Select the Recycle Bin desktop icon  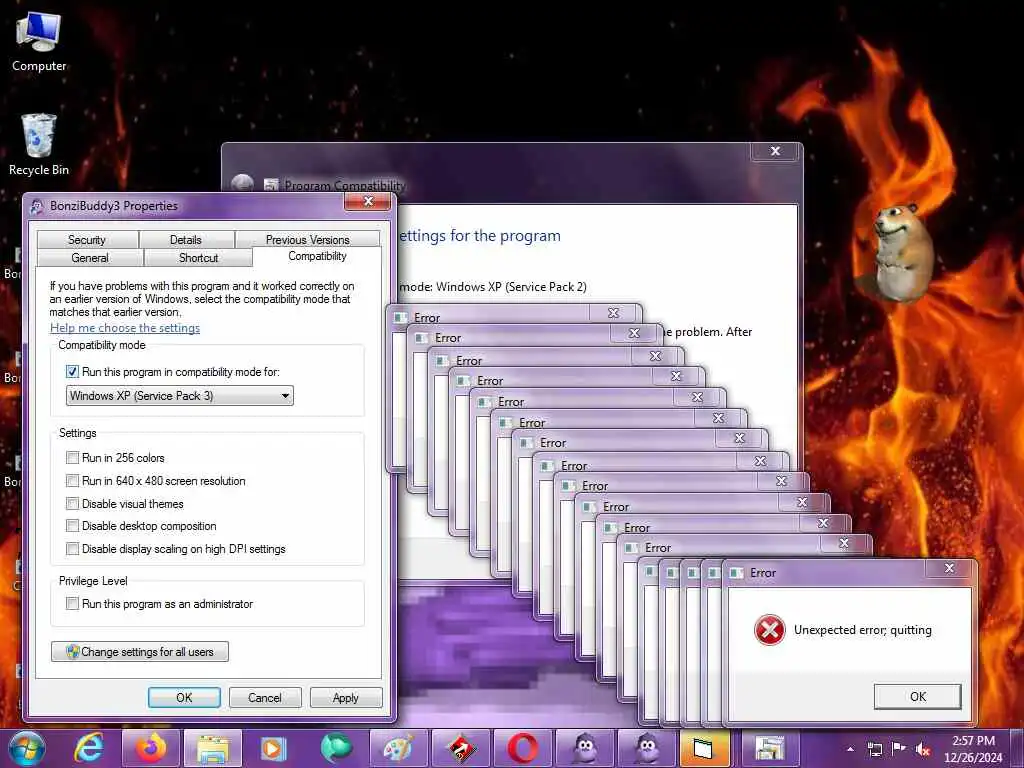39,145
